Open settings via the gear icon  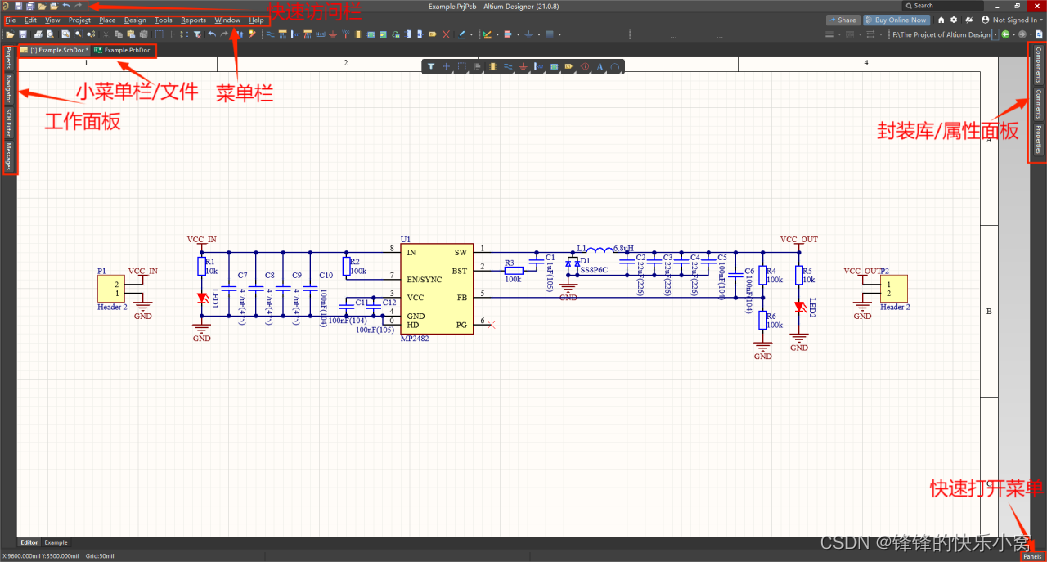(954, 20)
